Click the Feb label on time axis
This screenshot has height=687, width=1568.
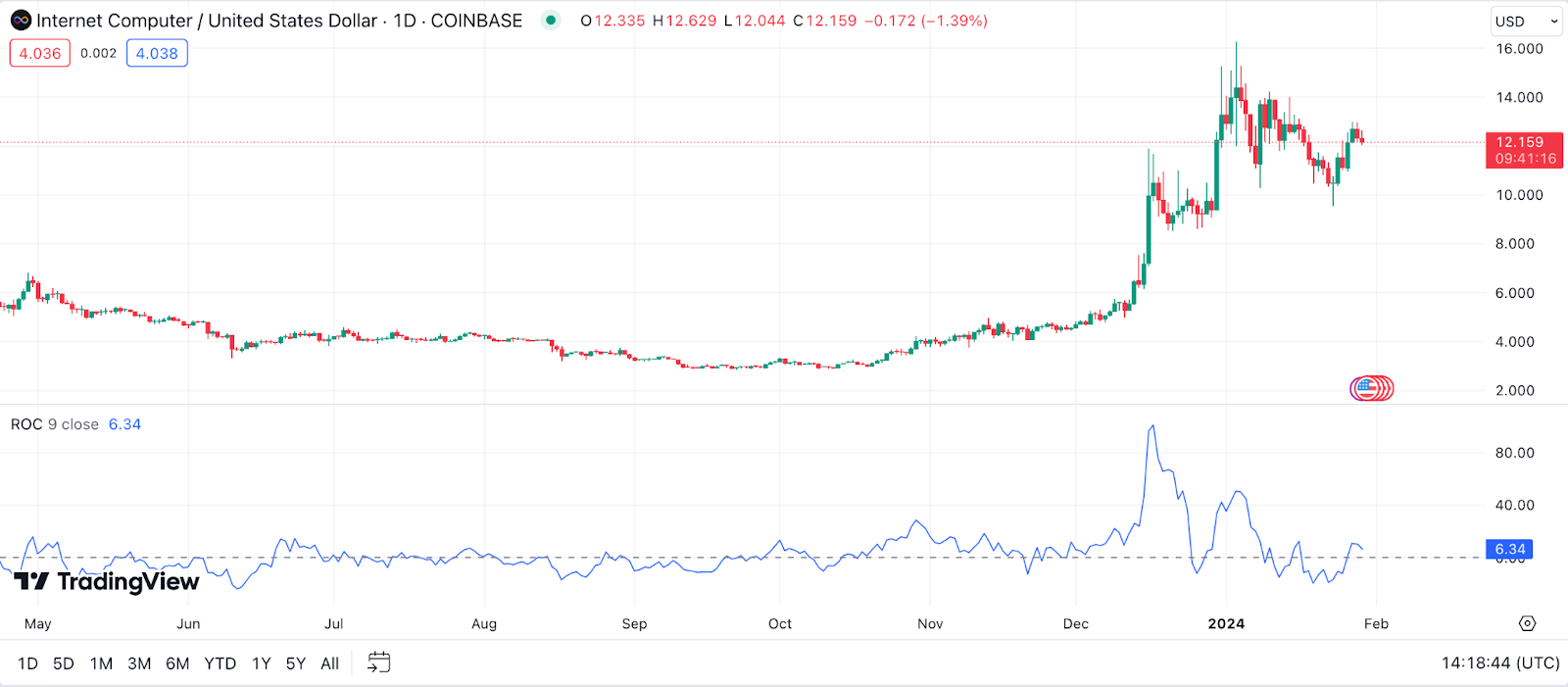click(1376, 623)
